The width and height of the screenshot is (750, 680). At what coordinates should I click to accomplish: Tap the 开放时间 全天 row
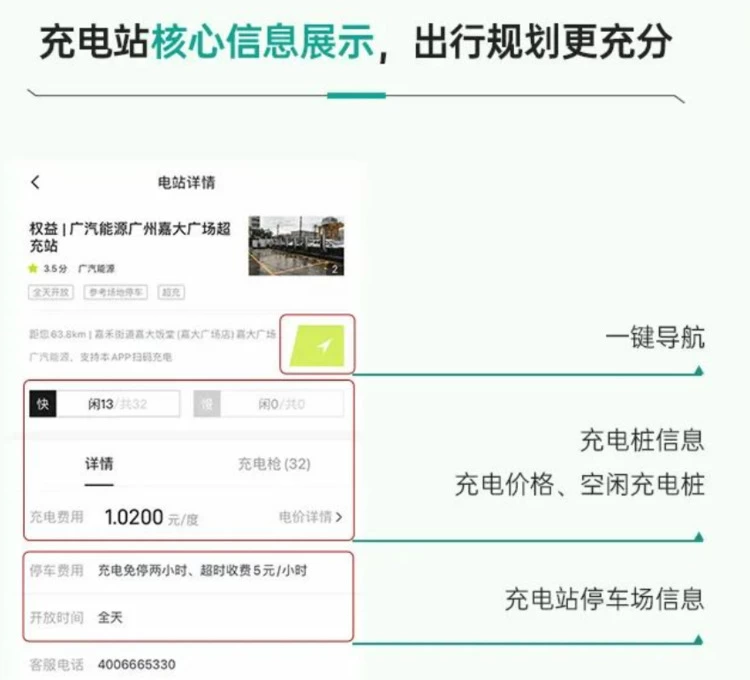[x=190, y=617]
